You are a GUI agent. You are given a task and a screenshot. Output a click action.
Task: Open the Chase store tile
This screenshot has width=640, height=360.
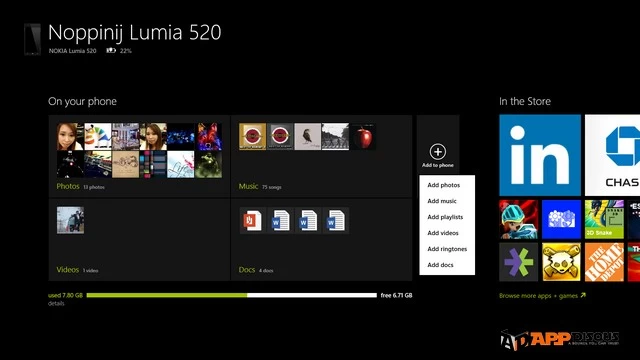tap(612, 155)
